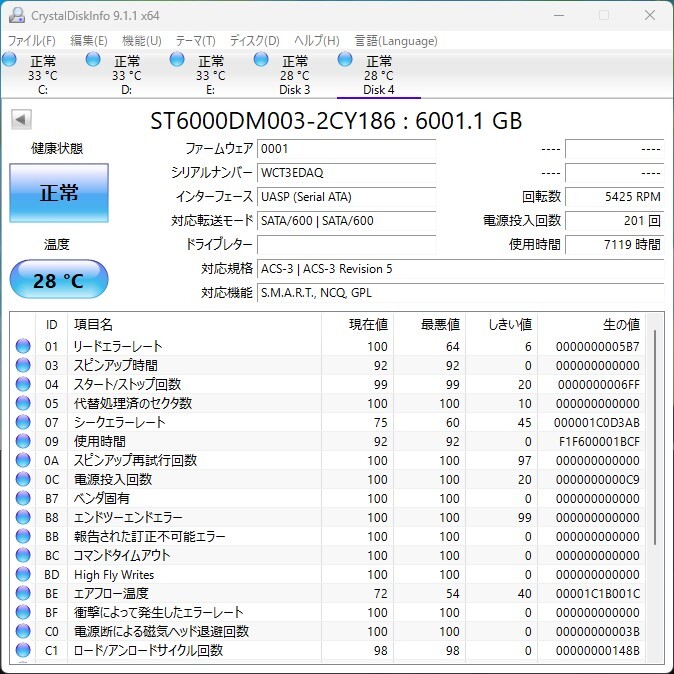The width and height of the screenshot is (674, 674).
Task: Click the しきい値 column header
Action: tap(502, 325)
